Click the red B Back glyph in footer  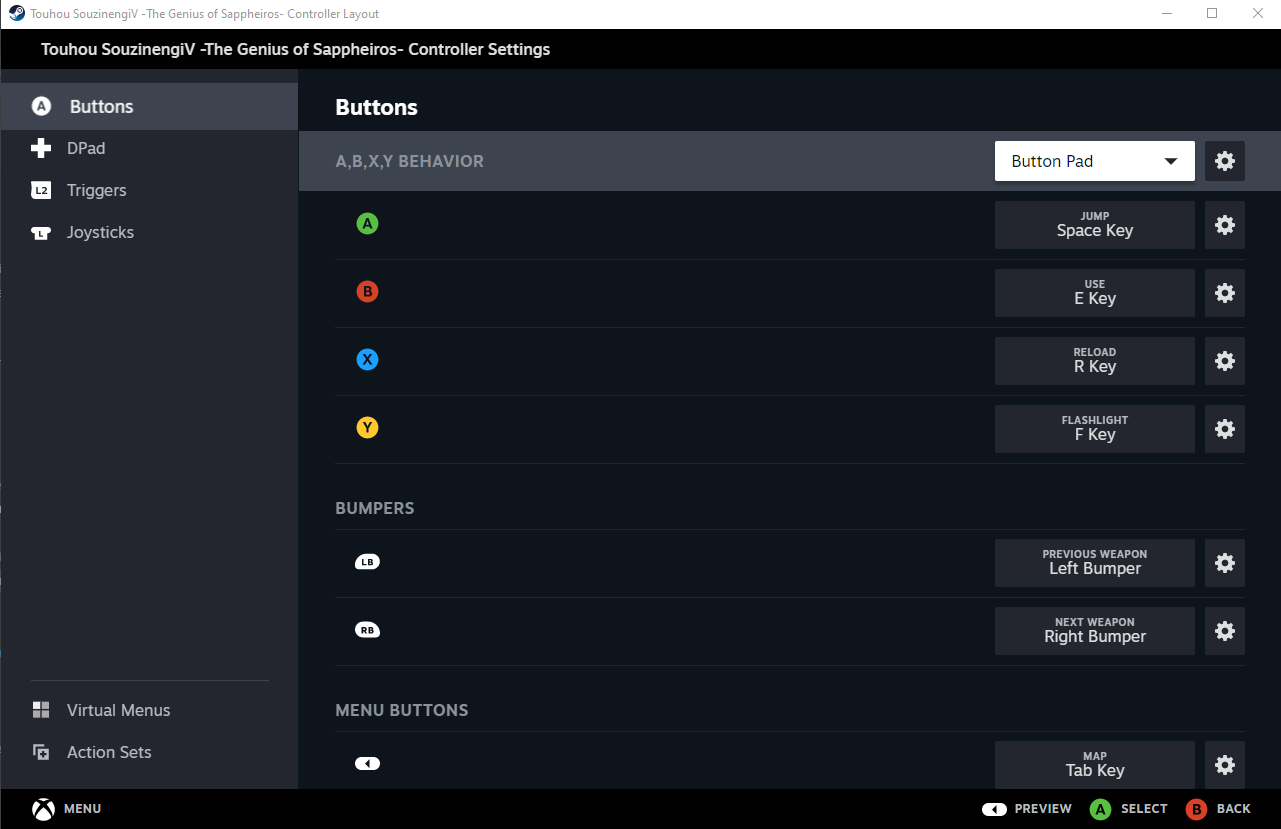(1196, 809)
